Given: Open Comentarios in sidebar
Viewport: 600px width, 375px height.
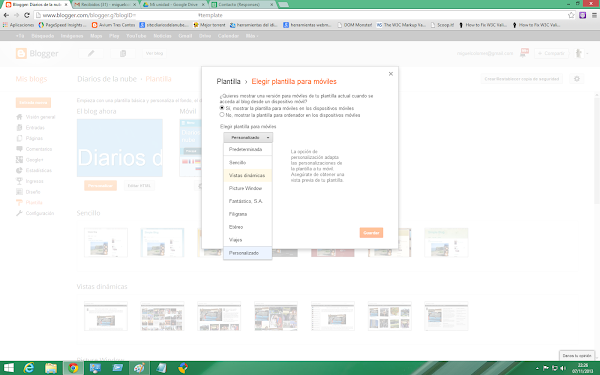Looking at the screenshot, I should click(x=34, y=149).
